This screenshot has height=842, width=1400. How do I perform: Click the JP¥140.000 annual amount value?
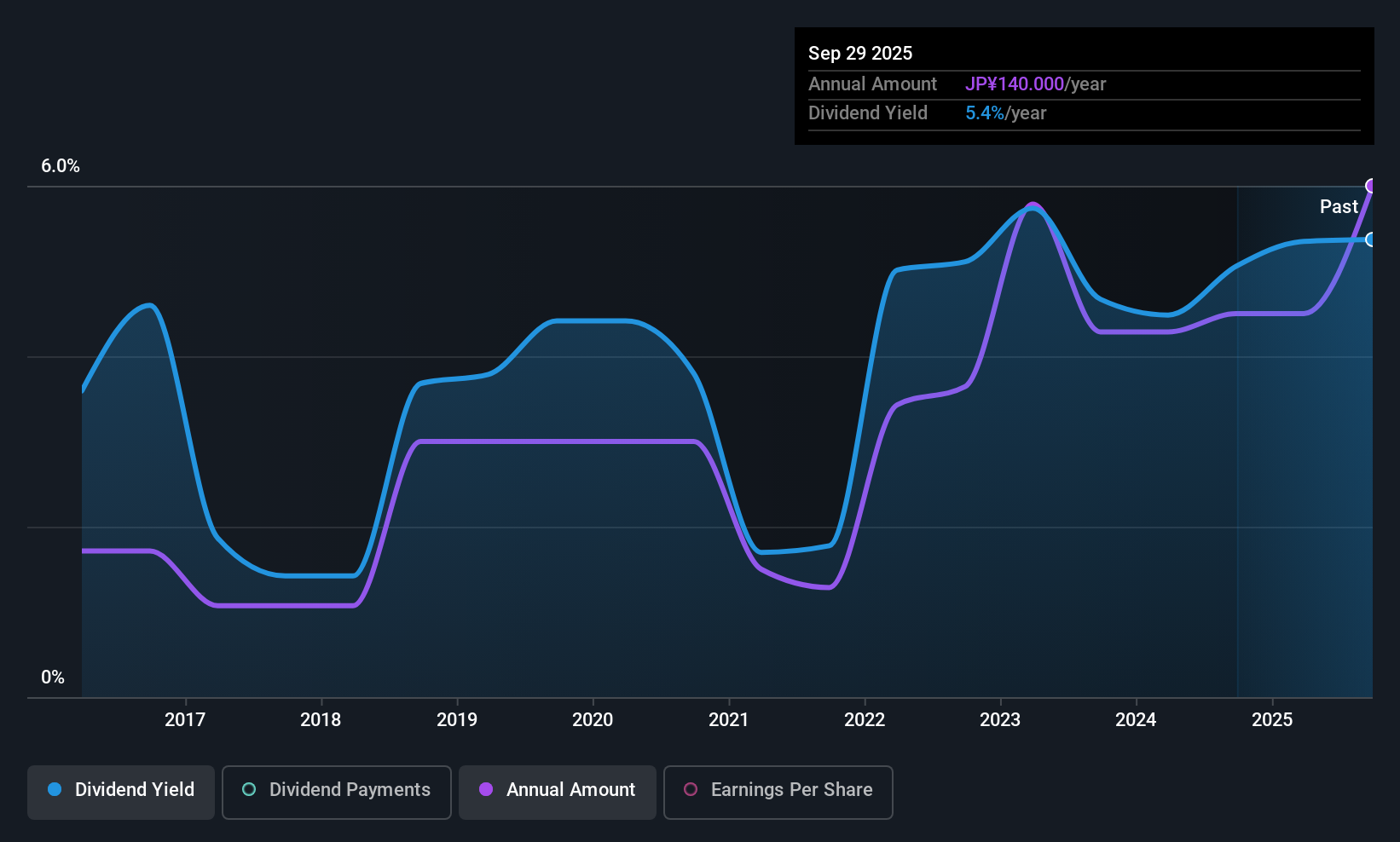(x=1015, y=84)
